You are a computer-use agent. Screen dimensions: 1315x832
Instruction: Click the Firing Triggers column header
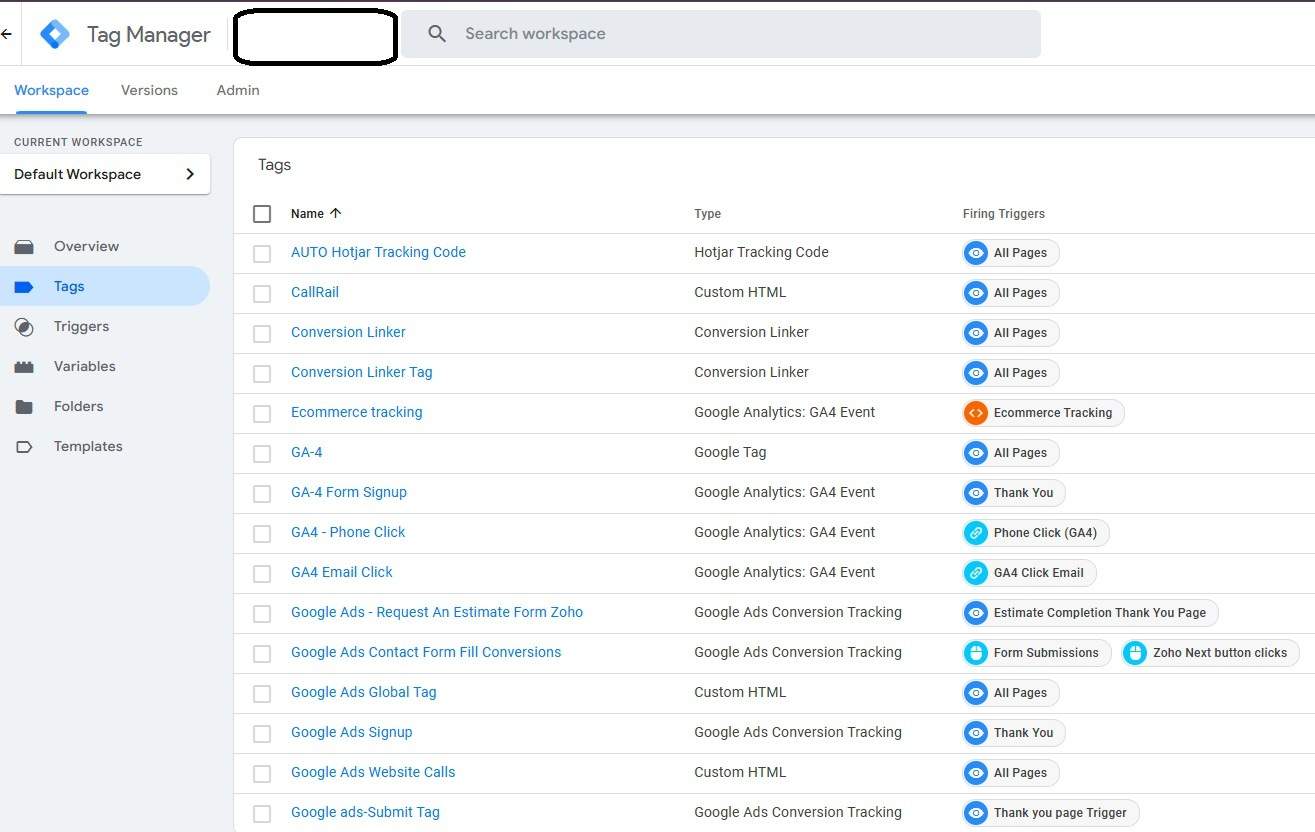coord(1004,214)
